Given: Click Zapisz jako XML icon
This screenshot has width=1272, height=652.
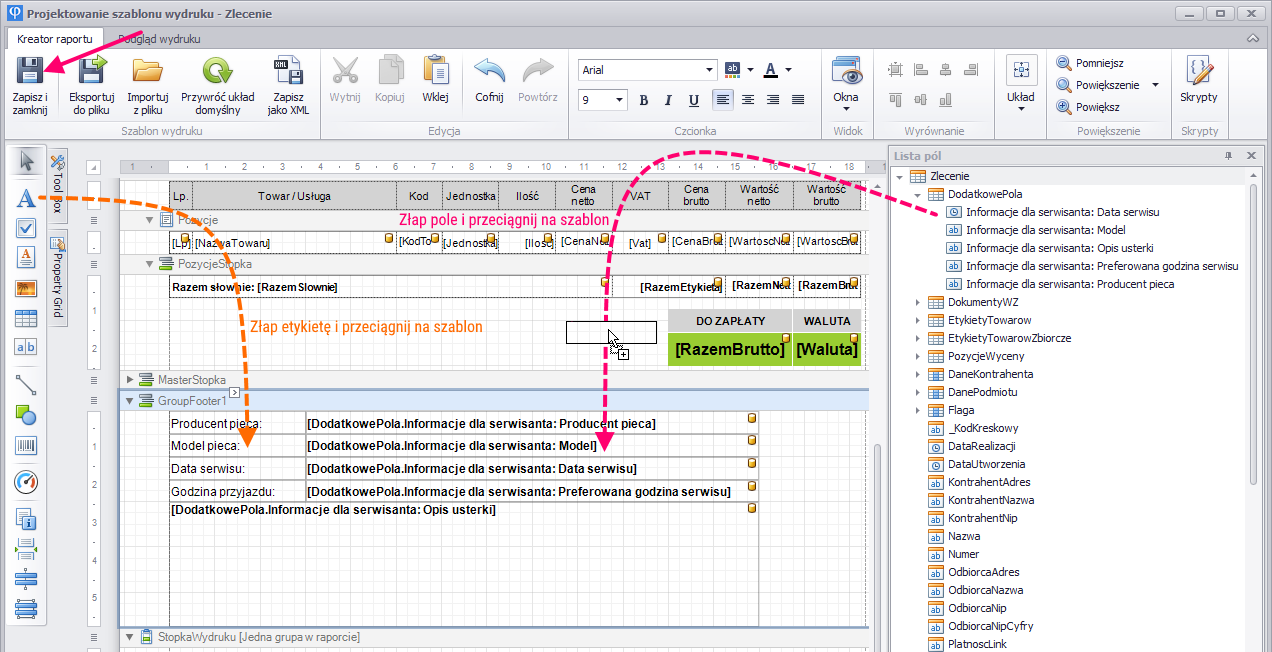Looking at the screenshot, I should pyautogui.click(x=288, y=72).
